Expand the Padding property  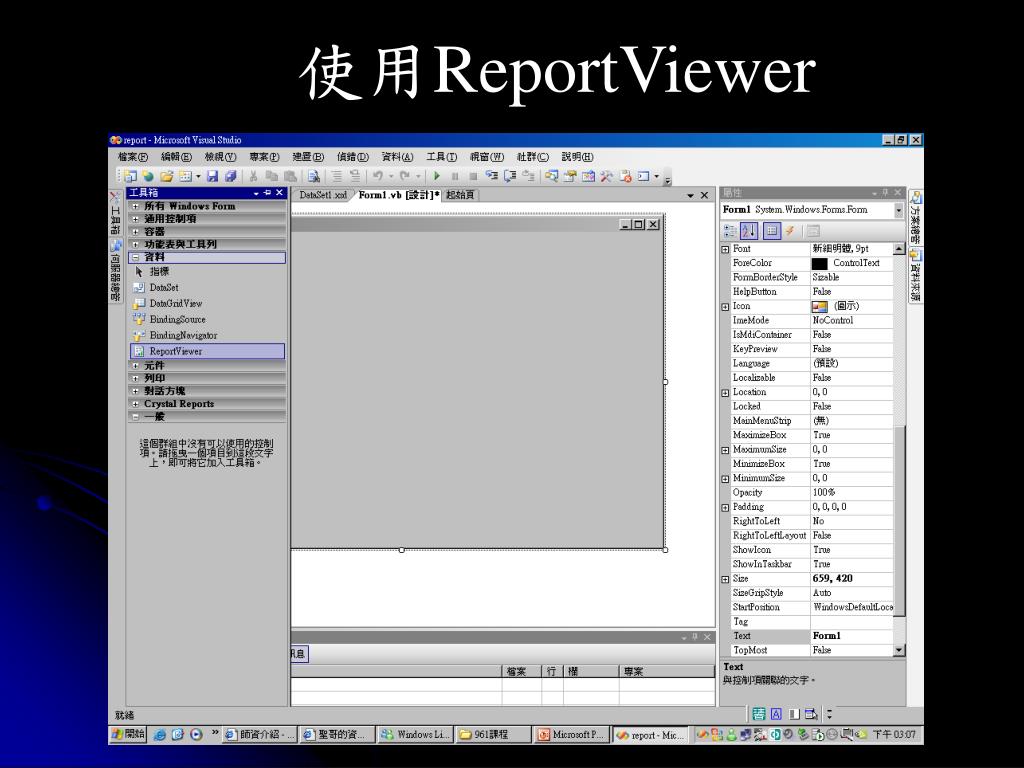(725, 507)
